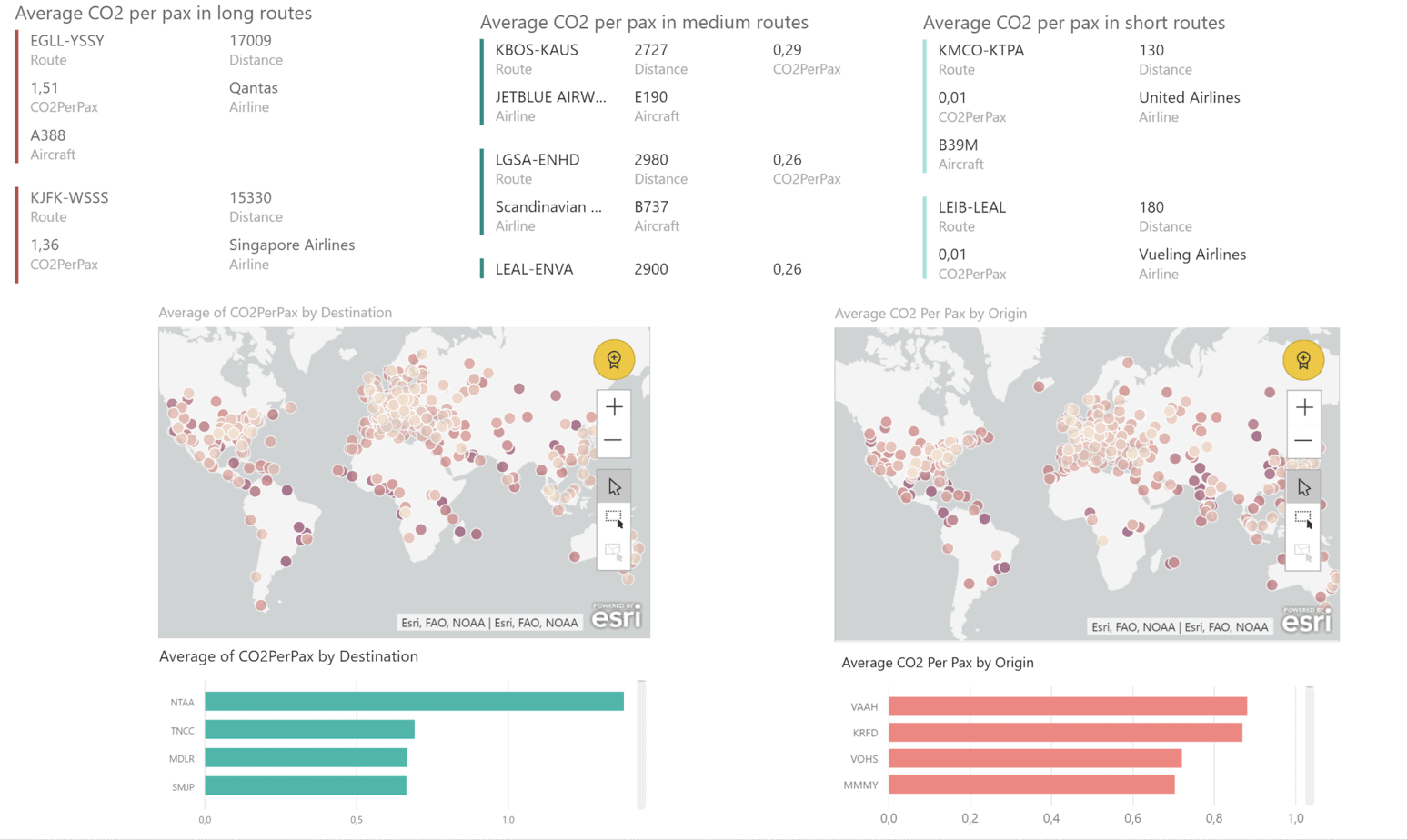Select the arrow pointer tool on Origin map
The height and width of the screenshot is (840, 1407).
pyautogui.click(x=1304, y=485)
